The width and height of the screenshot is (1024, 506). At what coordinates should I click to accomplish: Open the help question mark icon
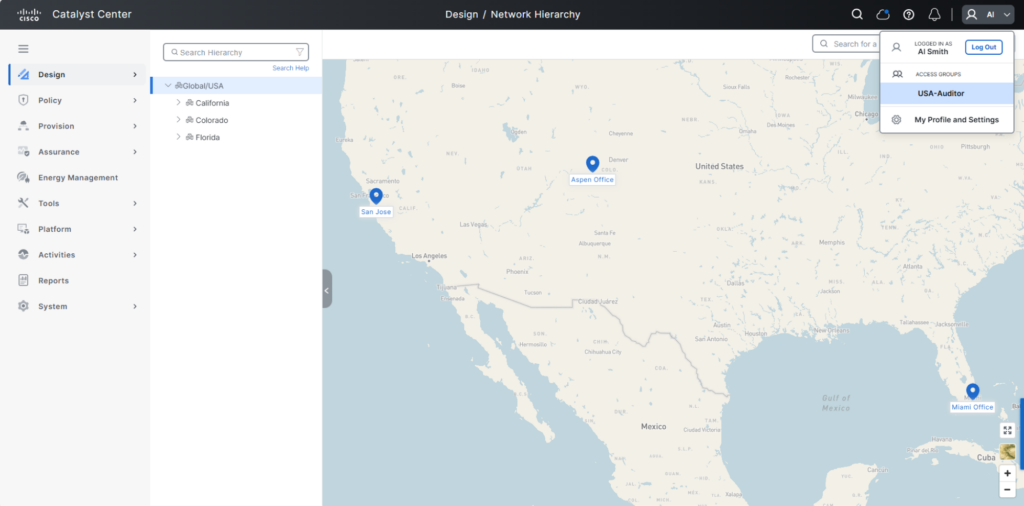point(909,15)
